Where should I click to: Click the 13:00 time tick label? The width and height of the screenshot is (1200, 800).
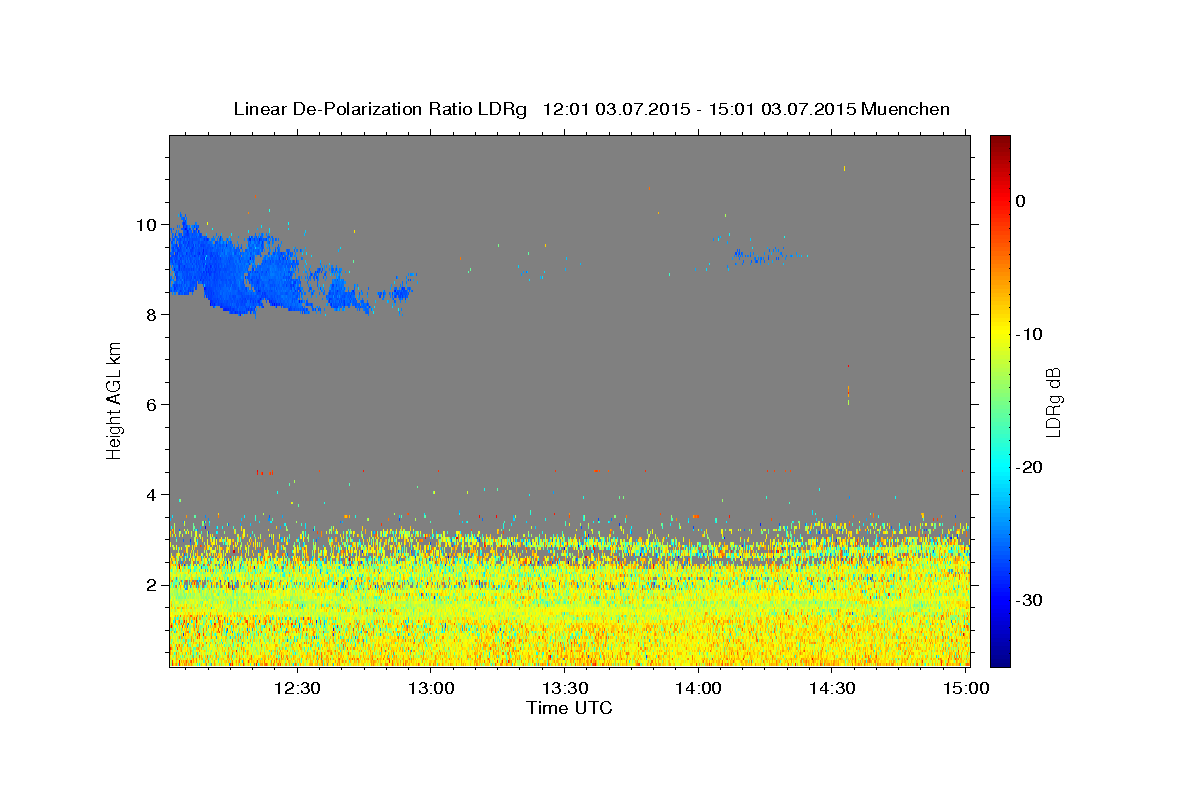(x=431, y=688)
